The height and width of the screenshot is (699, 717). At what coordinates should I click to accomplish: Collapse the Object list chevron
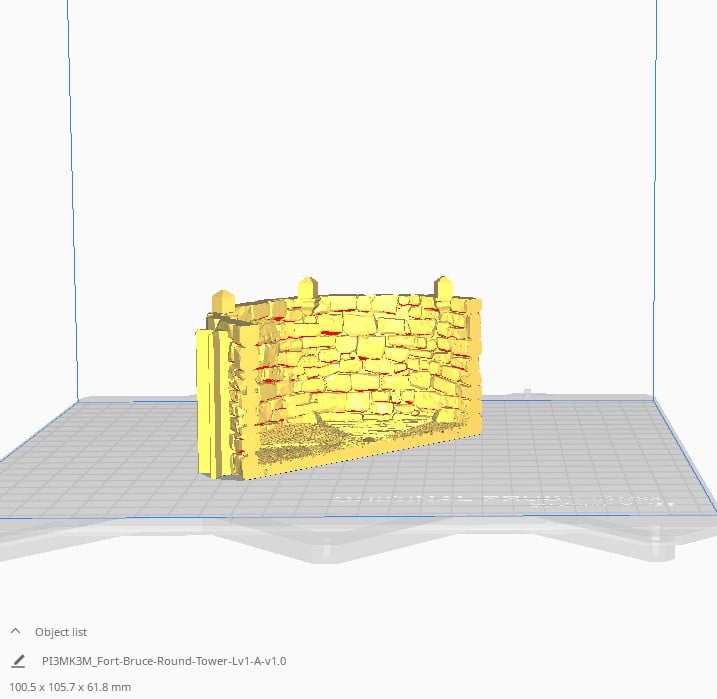point(16,632)
